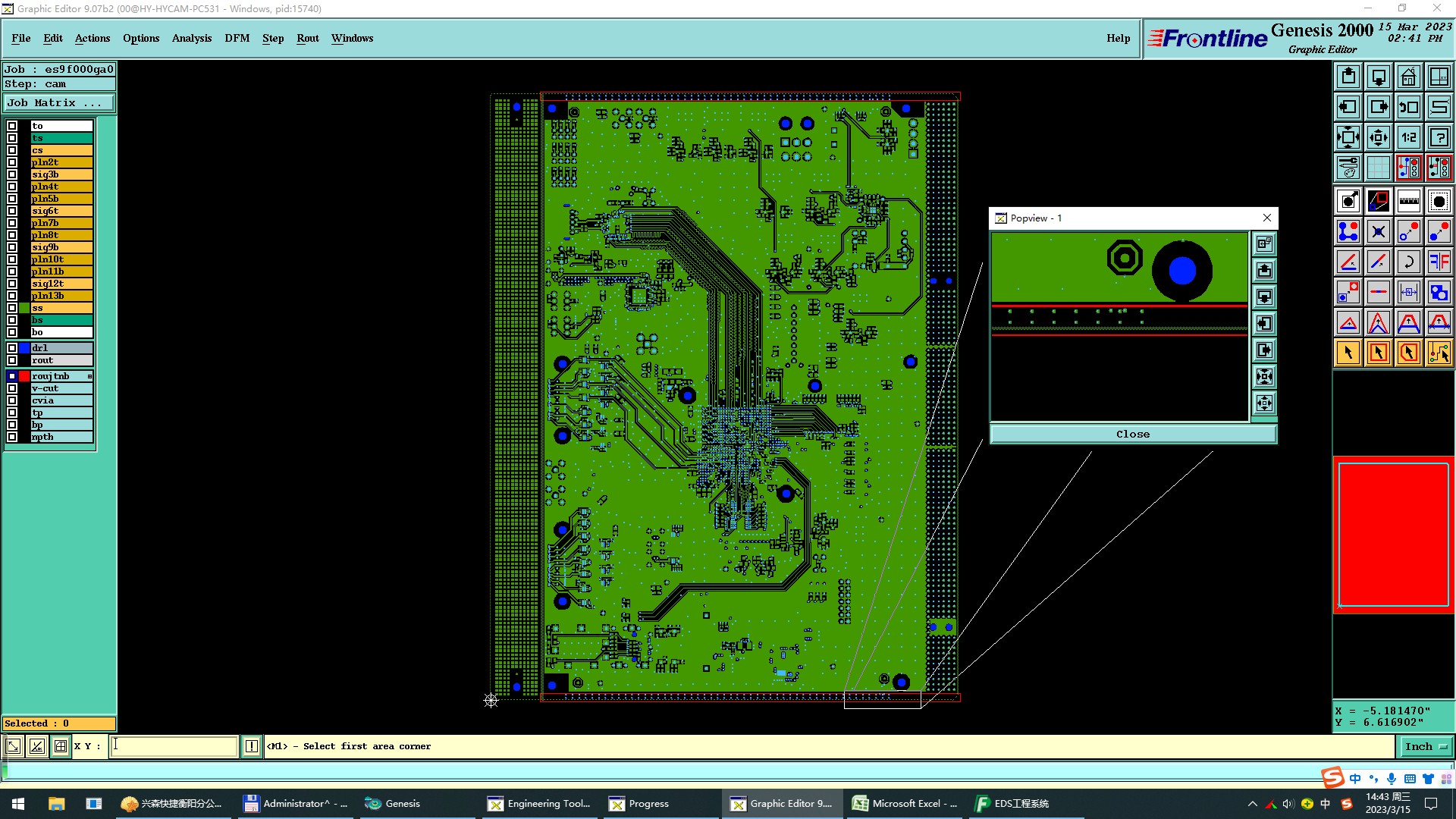
Task: Click the X Y coordinate input field
Action: click(174, 746)
